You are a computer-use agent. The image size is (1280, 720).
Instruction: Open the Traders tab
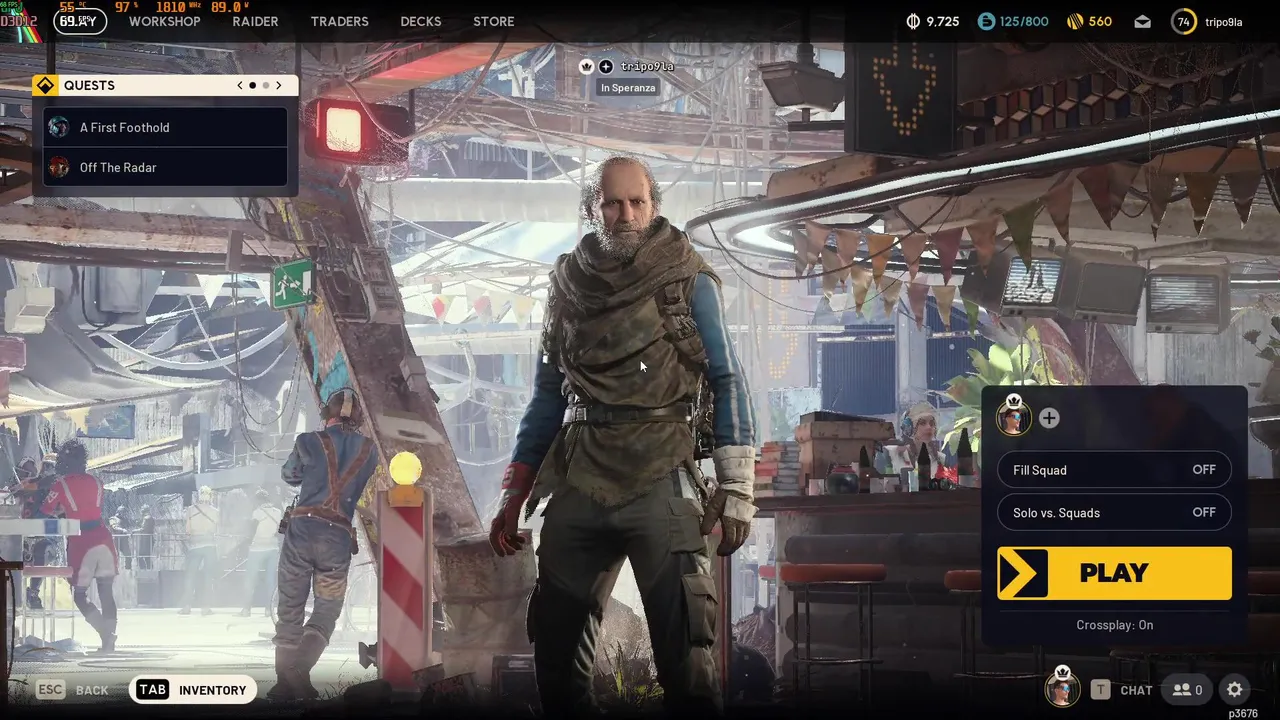tap(339, 21)
